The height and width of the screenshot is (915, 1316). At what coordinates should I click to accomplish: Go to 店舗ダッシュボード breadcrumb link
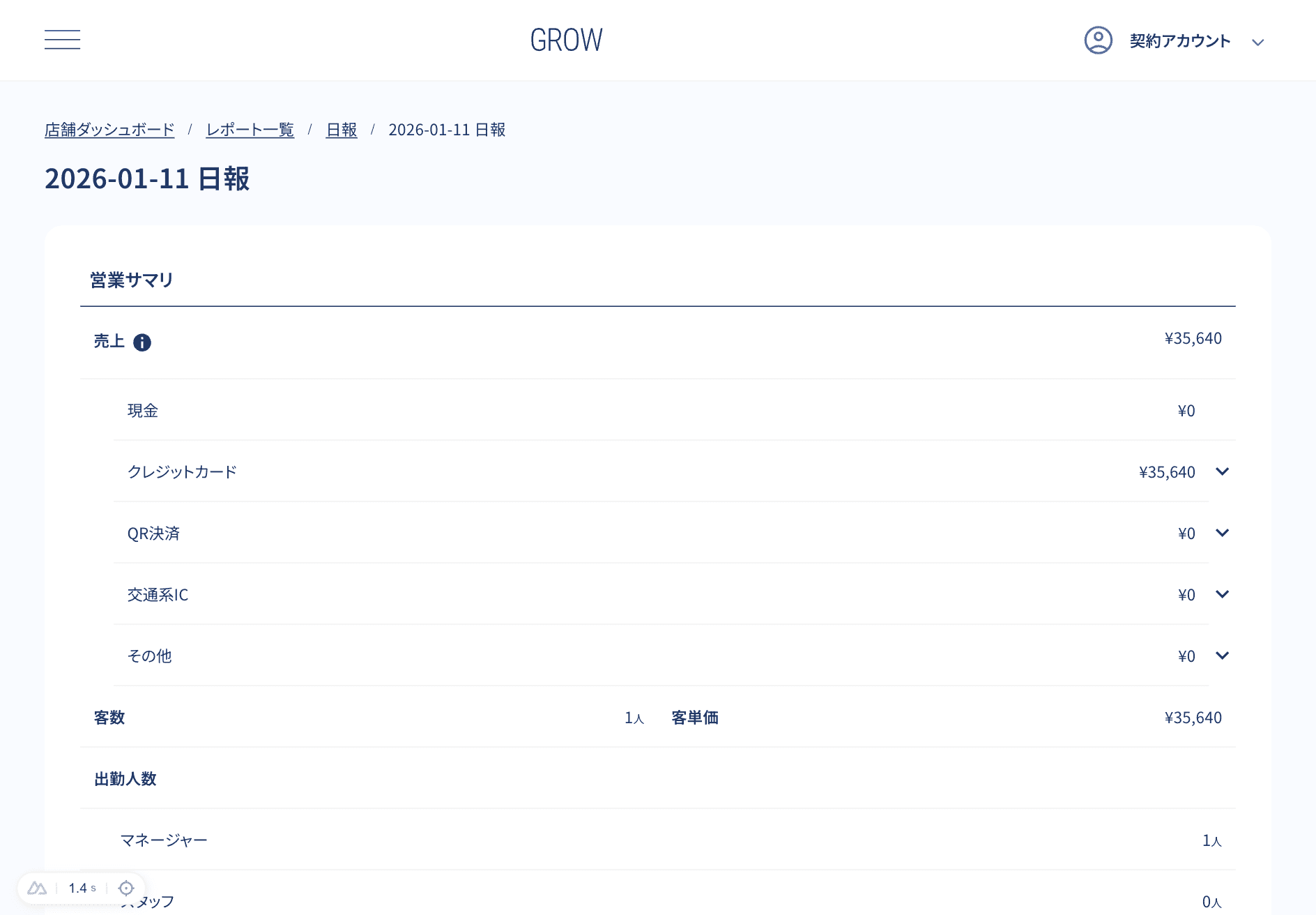pyautogui.click(x=109, y=130)
